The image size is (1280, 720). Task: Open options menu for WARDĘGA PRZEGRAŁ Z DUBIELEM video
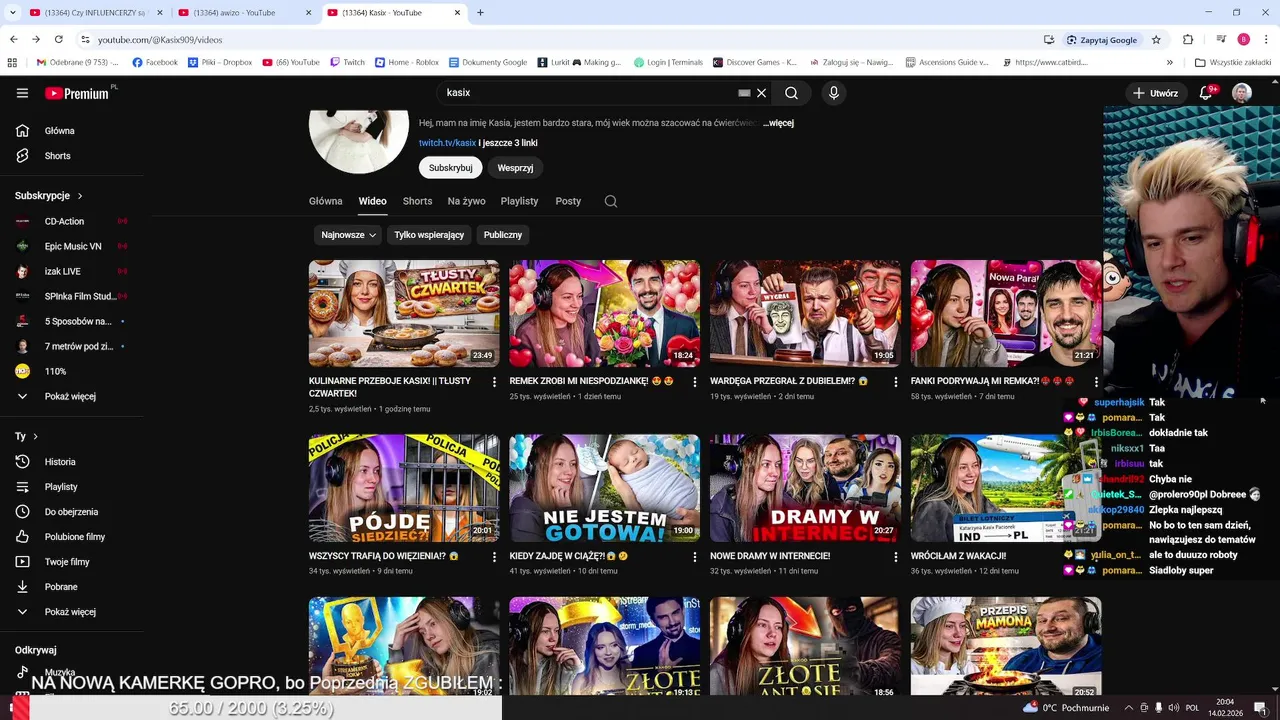coord(895,382)
